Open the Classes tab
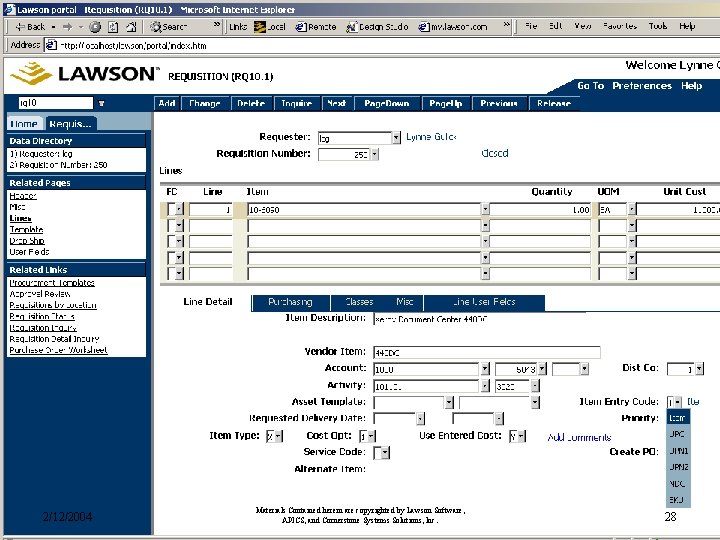The width and height of the screenshot is (720, 540). pyautogui.click(x=359, y=302)
